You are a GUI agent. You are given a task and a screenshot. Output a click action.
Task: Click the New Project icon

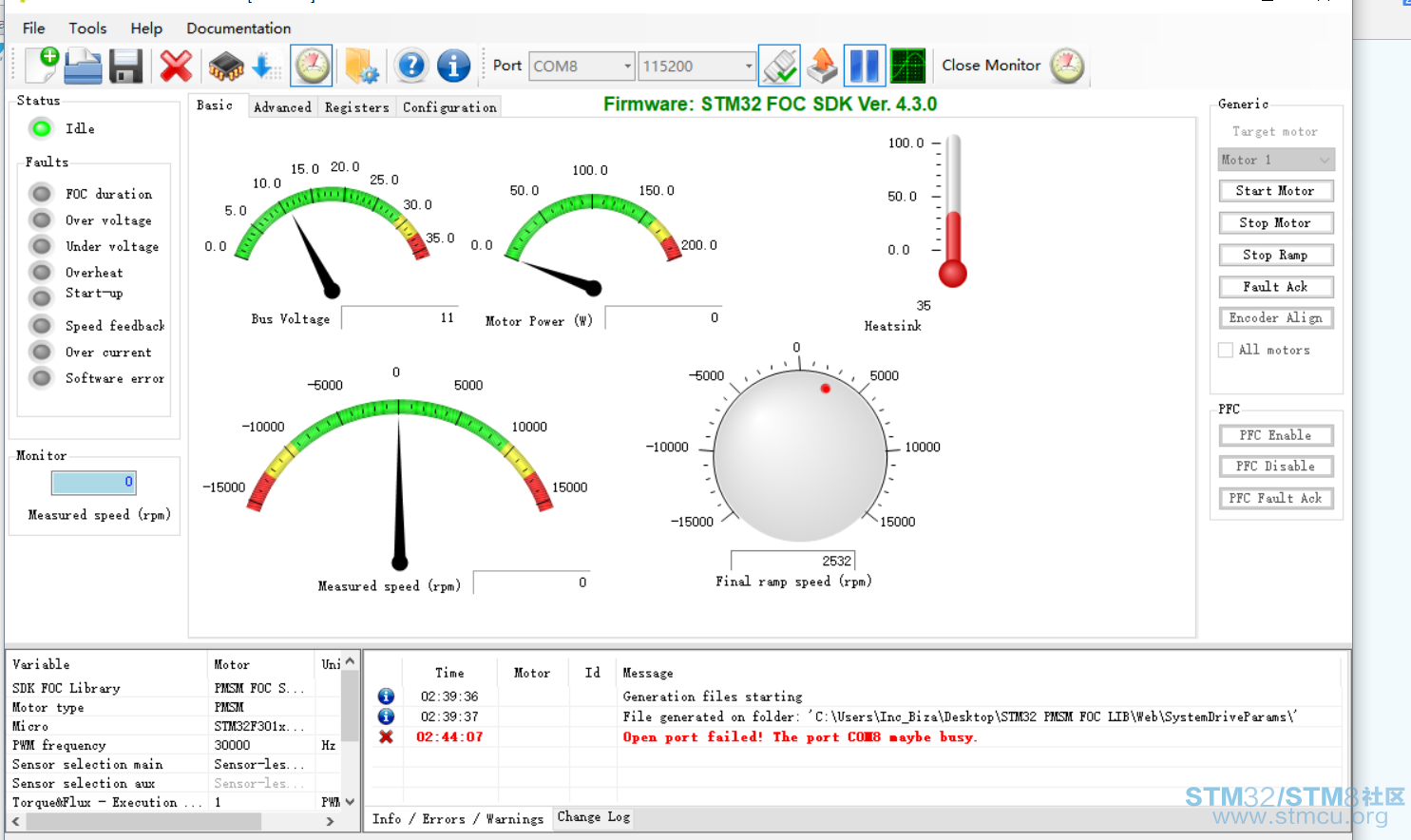coord(42,66)
